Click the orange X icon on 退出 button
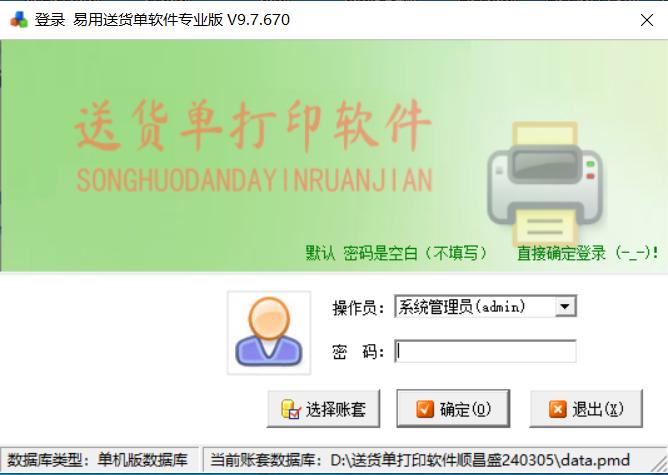Screen dimensions: 668x475 coord(558,409)
